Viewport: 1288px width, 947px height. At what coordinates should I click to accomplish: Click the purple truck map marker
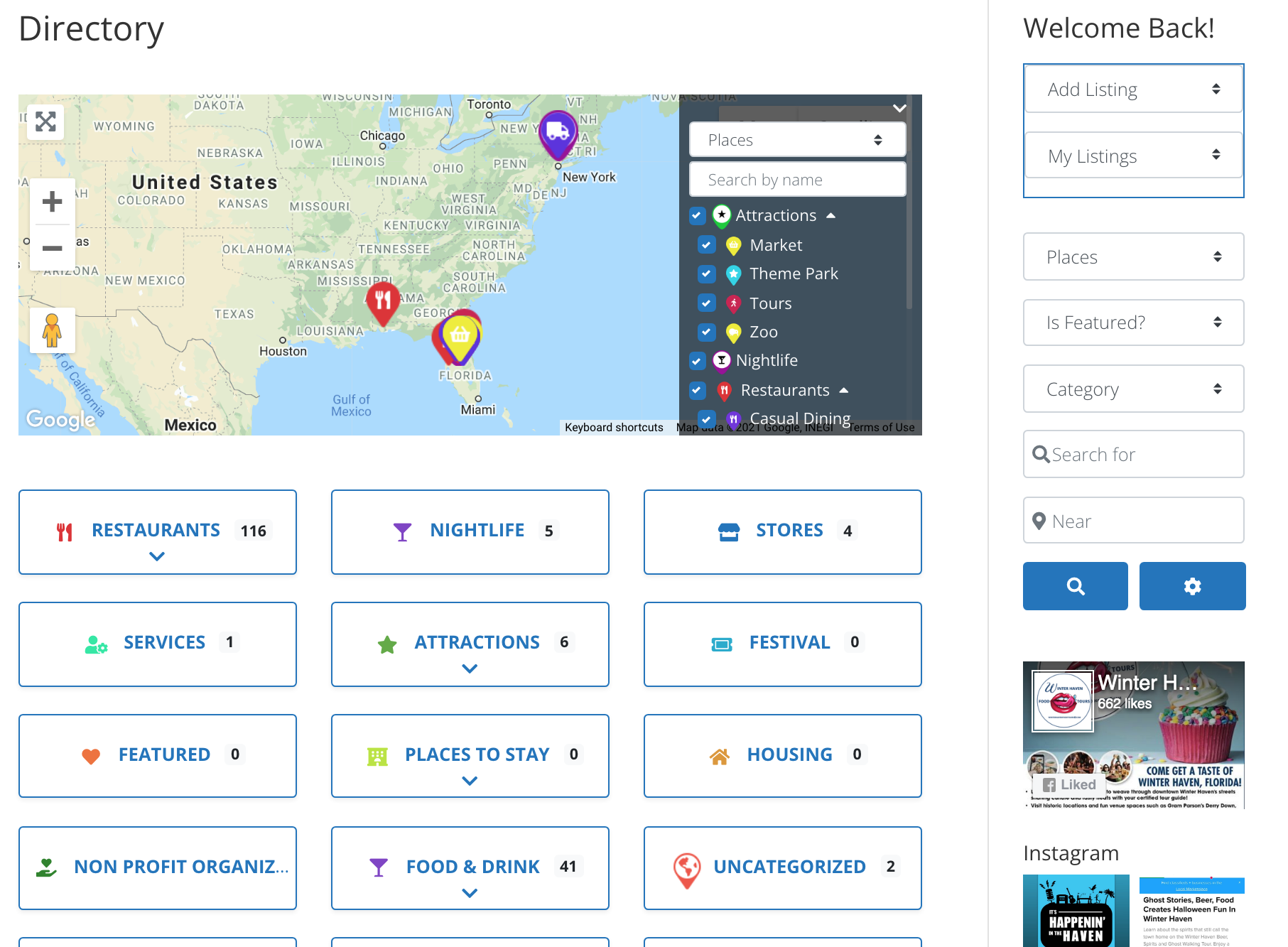click(558, 132)
